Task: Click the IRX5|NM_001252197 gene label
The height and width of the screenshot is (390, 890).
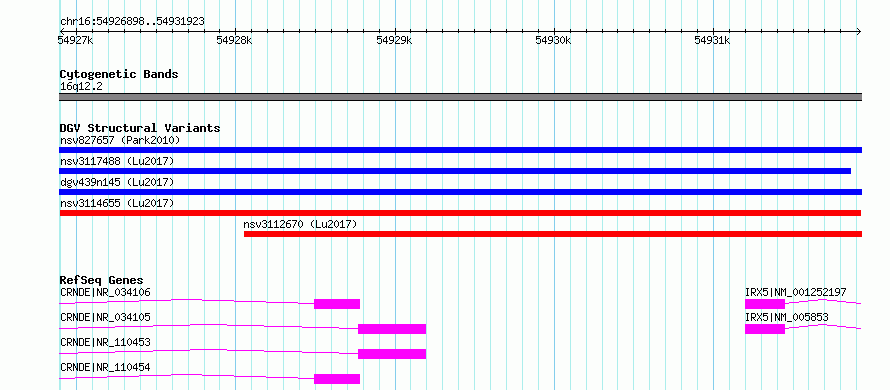Action: tap(796, 292)
